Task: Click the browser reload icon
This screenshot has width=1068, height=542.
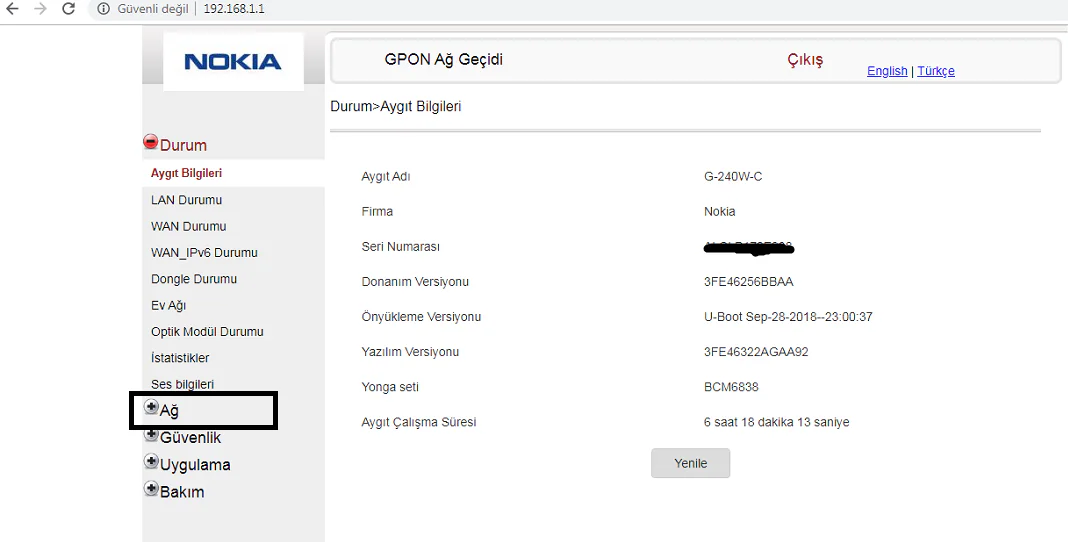Action: coord(68,9)
